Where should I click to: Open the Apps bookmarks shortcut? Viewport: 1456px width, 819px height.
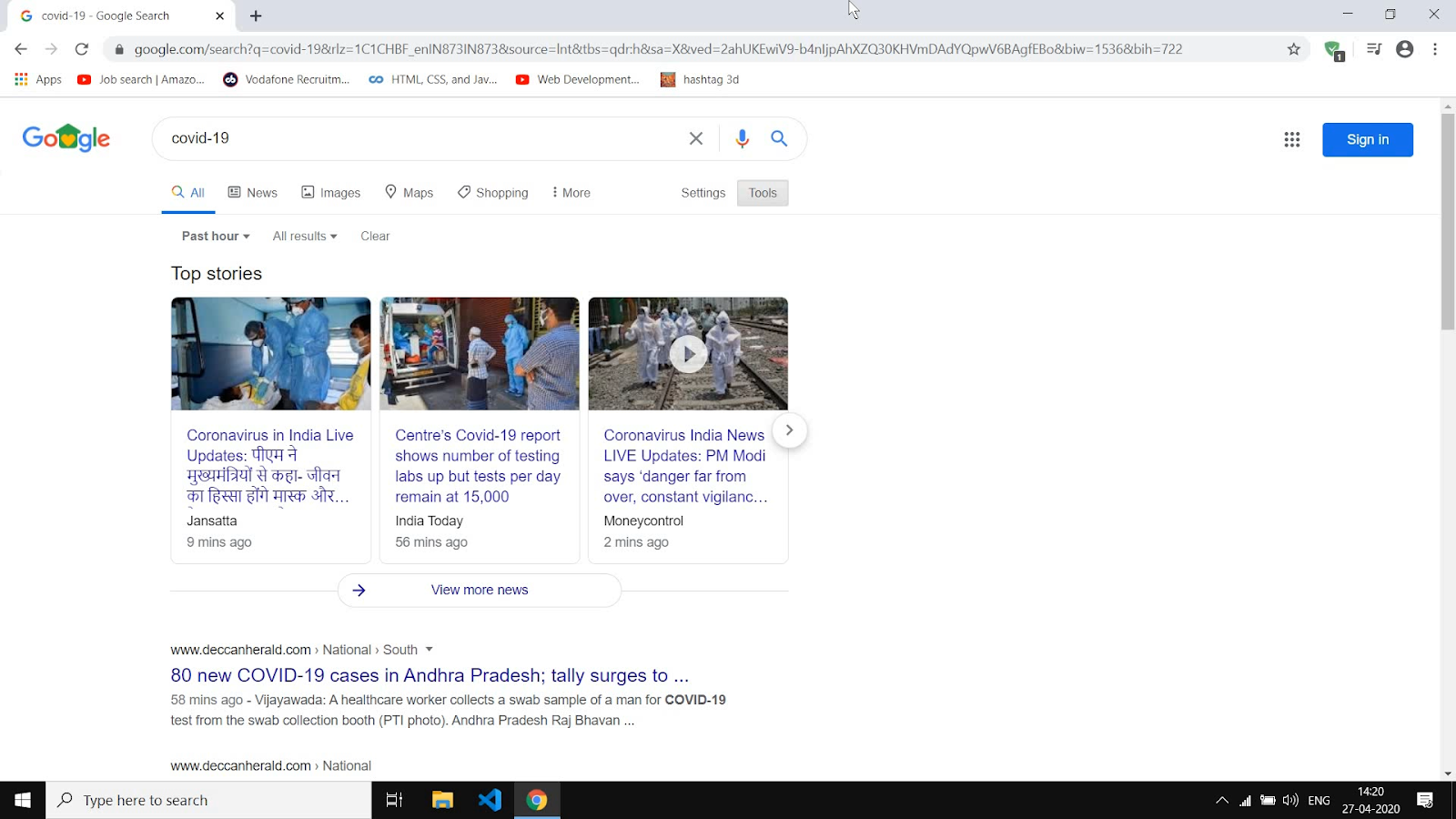point(38,79)
